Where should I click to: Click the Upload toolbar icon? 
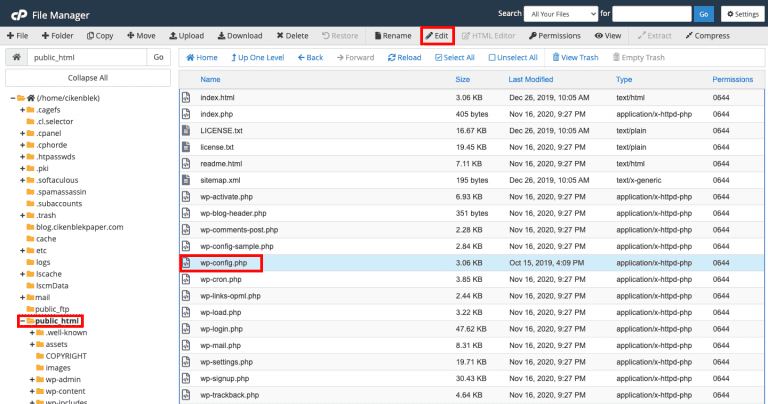point(173,36)
